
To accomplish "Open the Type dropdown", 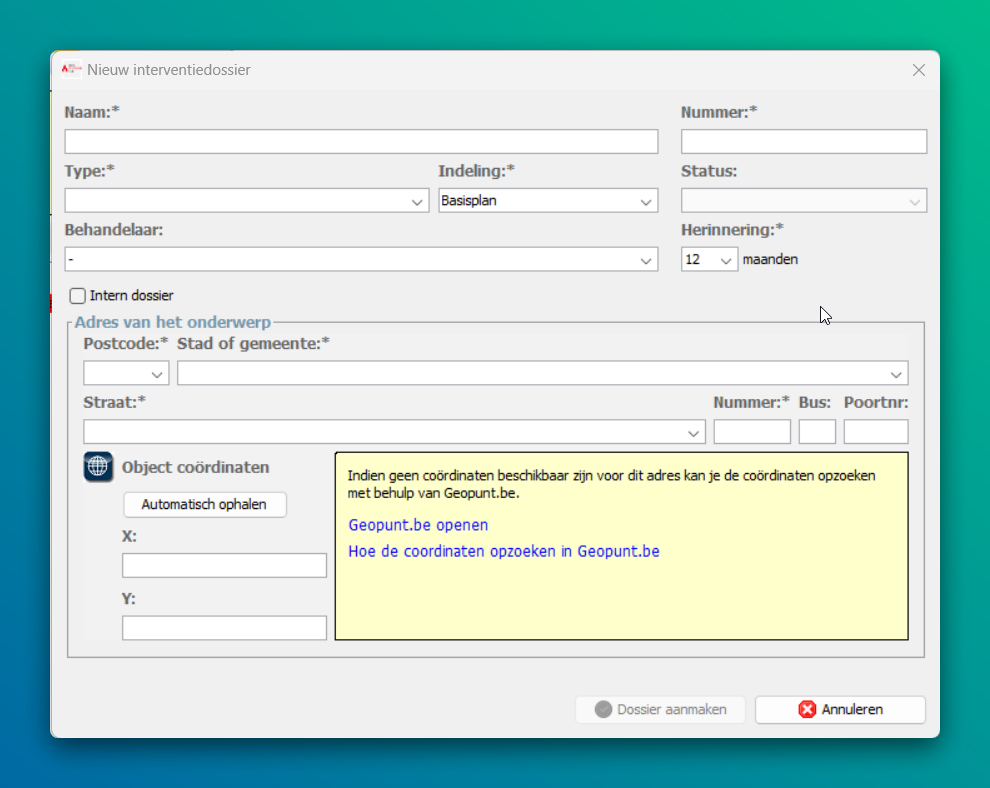I will coord(247,201).
